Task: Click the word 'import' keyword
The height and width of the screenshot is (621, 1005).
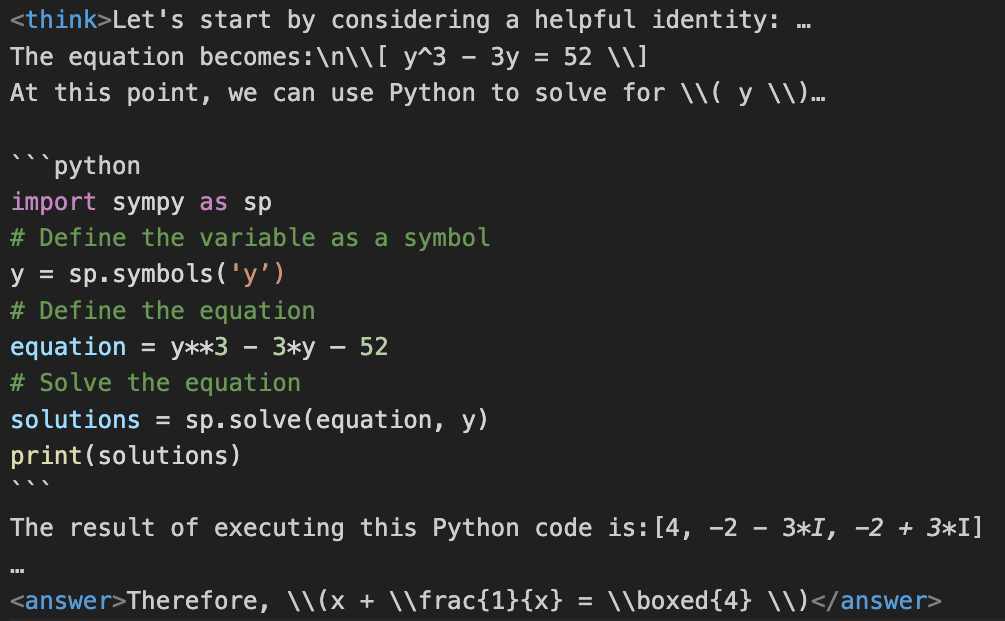Action: point(54,202)
